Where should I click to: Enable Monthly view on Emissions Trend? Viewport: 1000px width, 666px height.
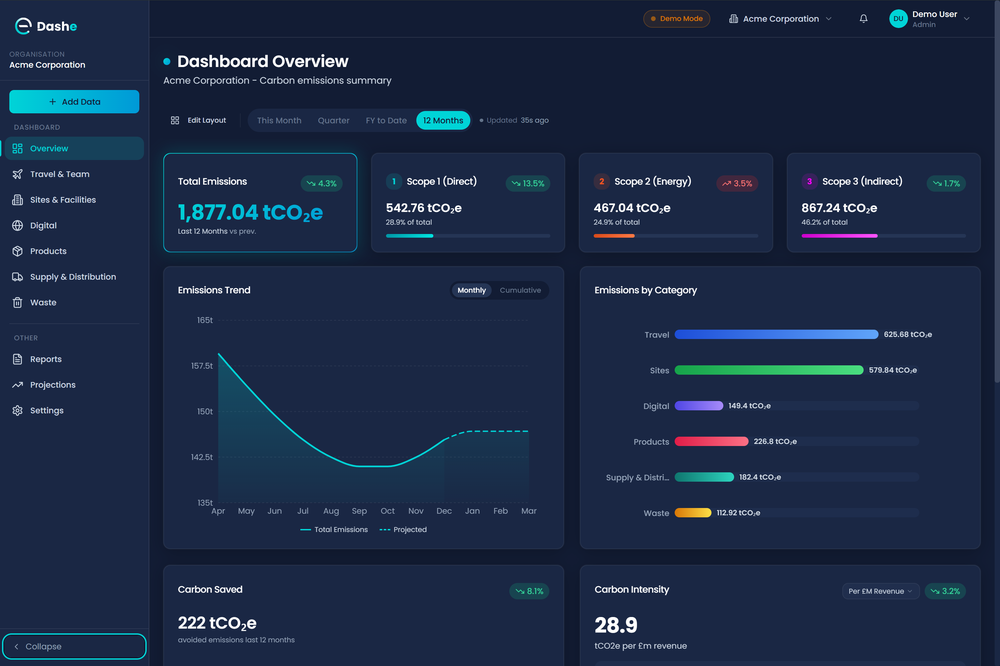coord(471,290)
